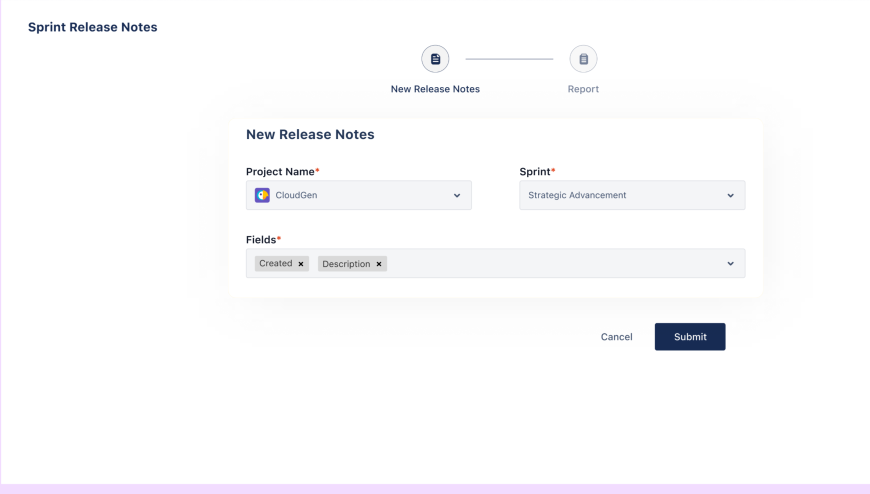
Task: Click the Sprint Release Notes page title
Action: (93, 27)
